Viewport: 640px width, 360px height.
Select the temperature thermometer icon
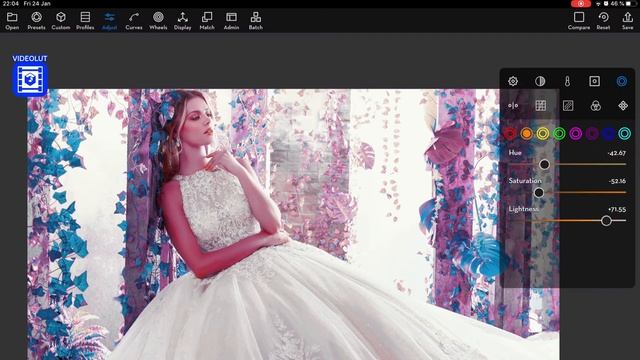567,81
